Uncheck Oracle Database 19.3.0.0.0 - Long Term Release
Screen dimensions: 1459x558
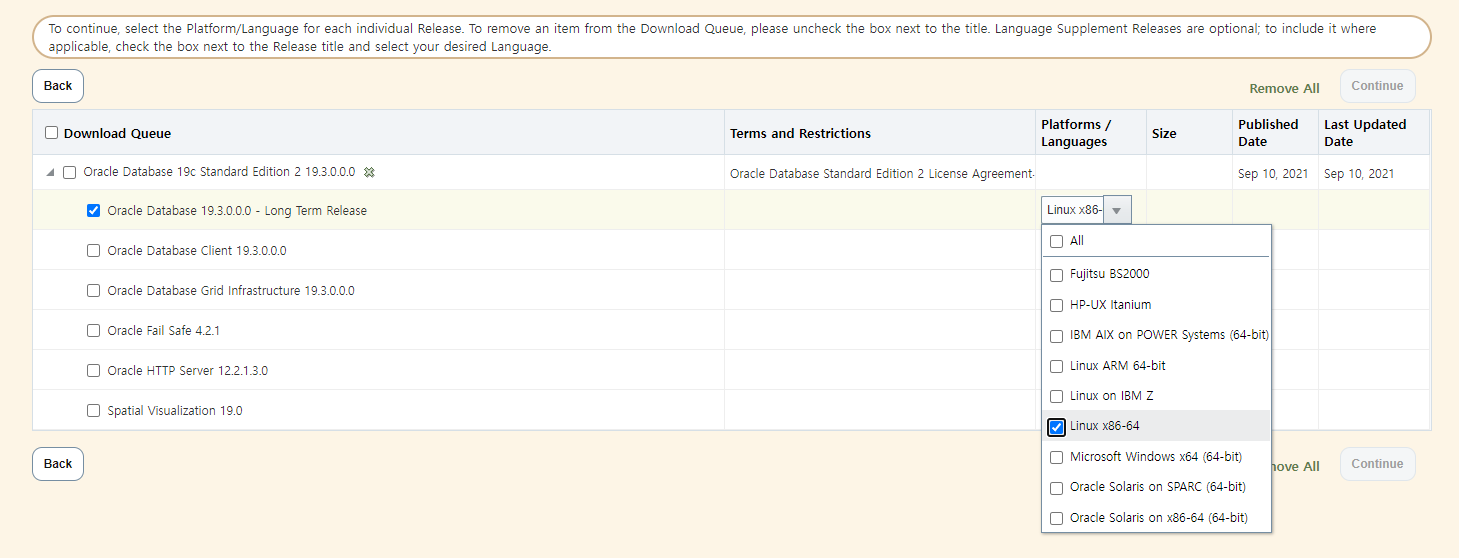[94, 210]
